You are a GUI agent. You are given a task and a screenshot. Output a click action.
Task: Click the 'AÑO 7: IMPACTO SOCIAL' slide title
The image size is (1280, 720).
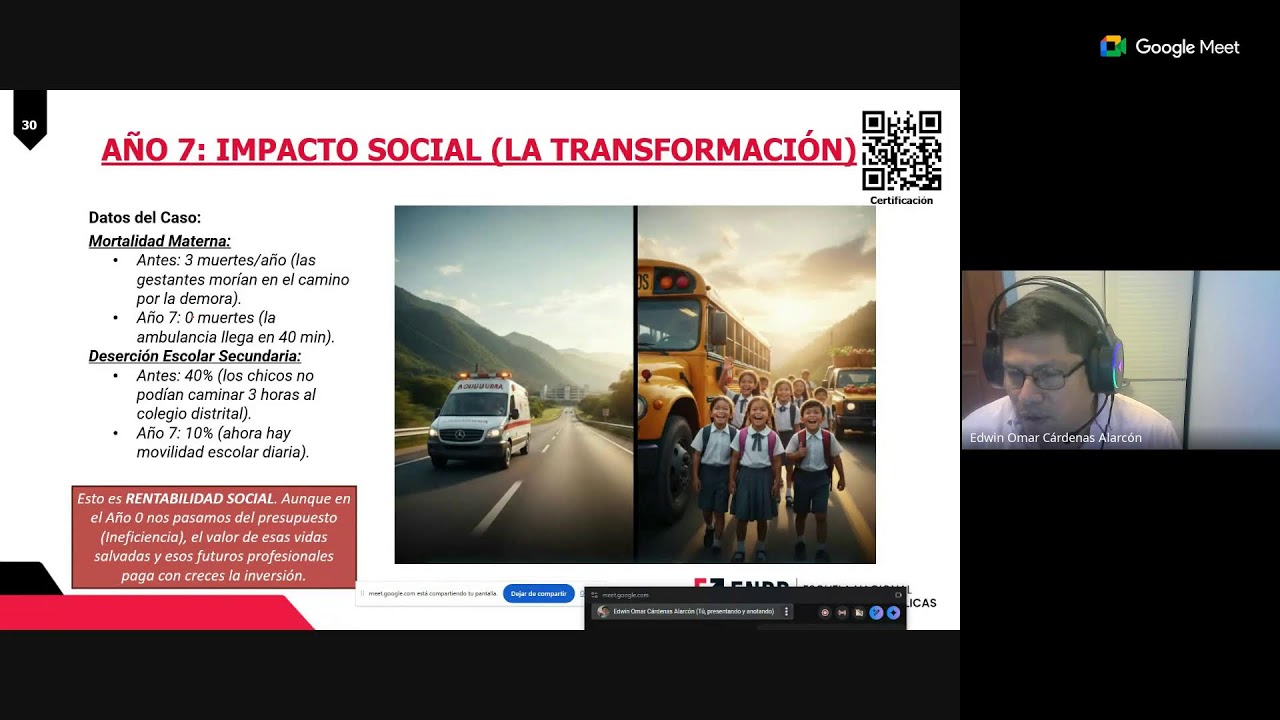point(479,150)
